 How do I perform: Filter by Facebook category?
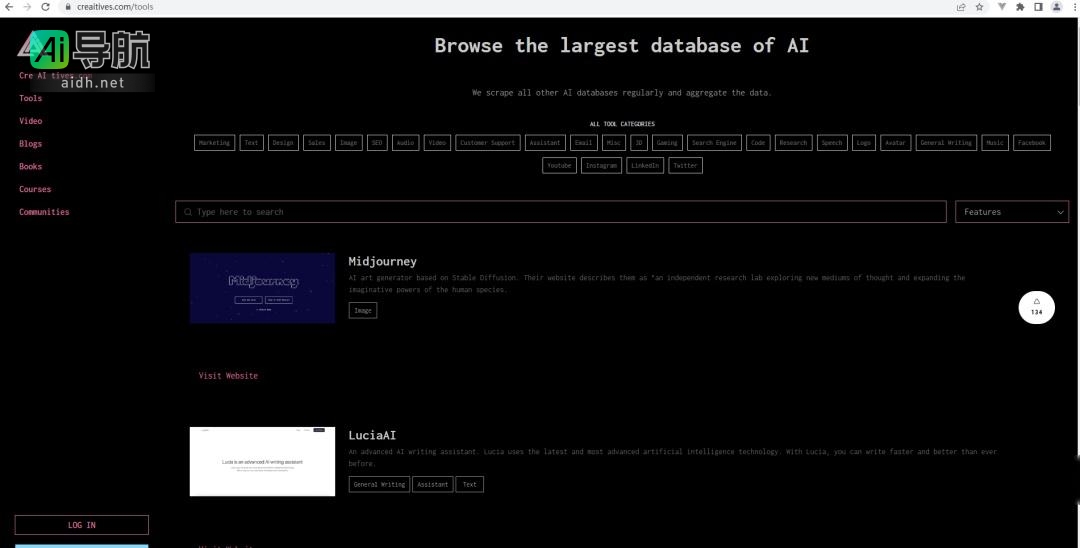click(1032, 143)
